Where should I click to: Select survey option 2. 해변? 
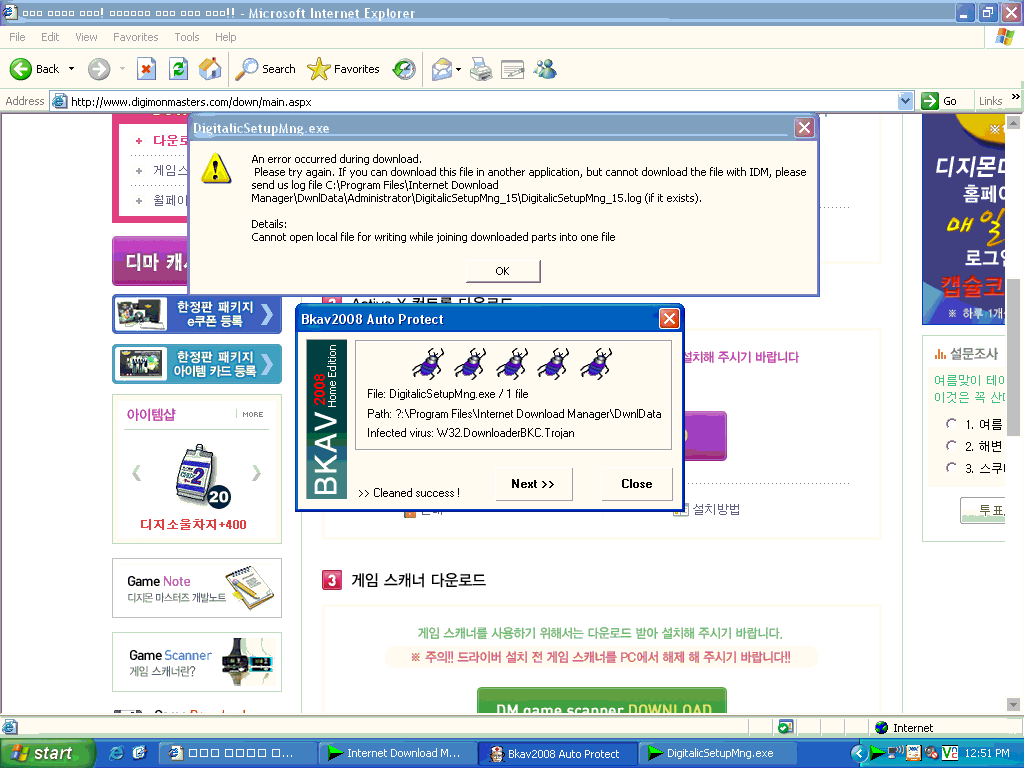pos(951,446)
